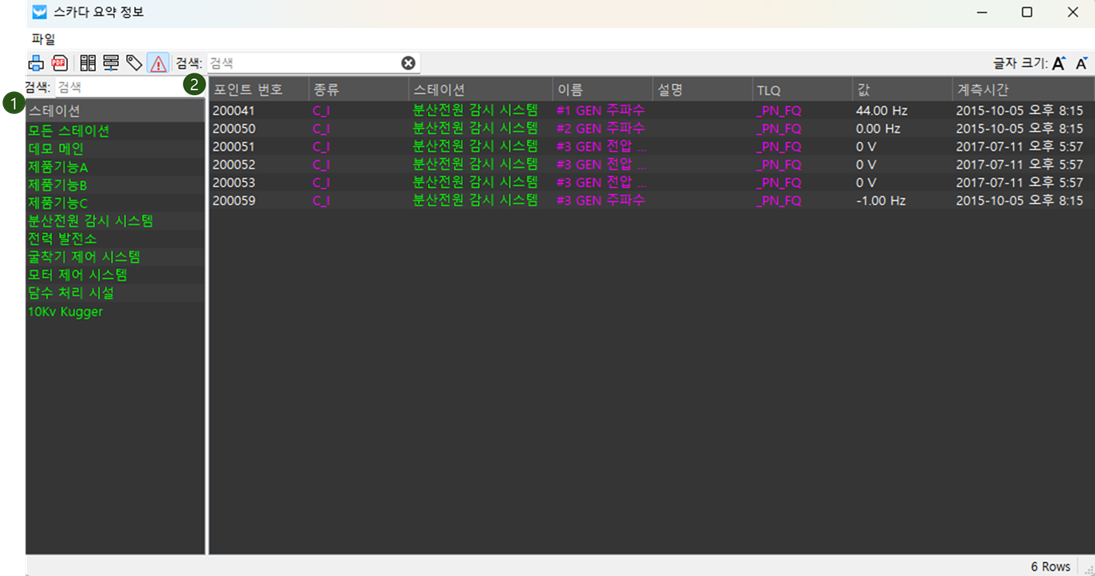This screenshot has height=576, width=1095.
Task: Click the station hierarchy icon in toolbar
Action: tap(111, 63)
